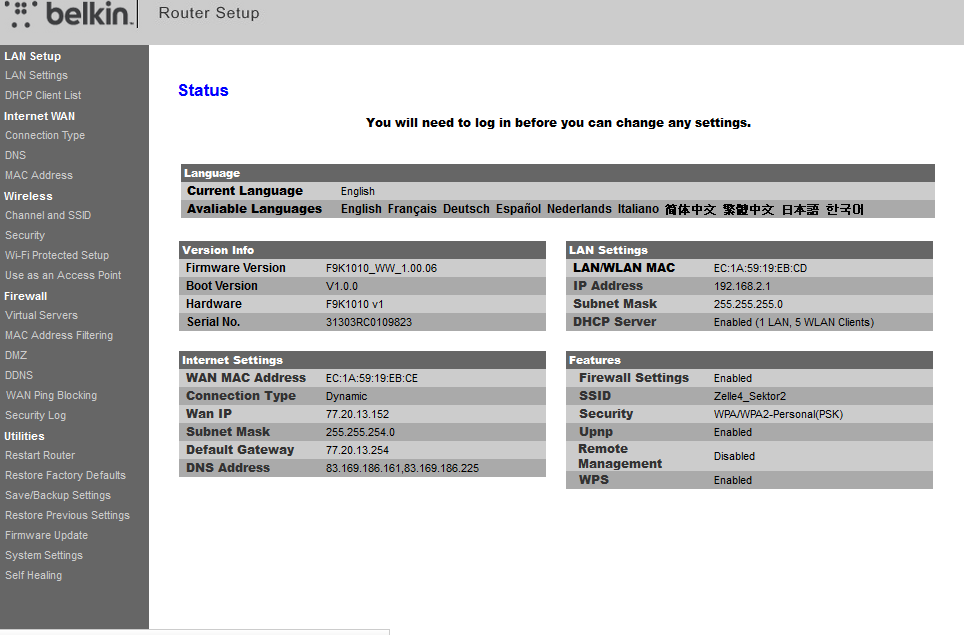This screenshot has width=964, height=635.
Task: Click the Belkin logo
Action: point(71,14)
